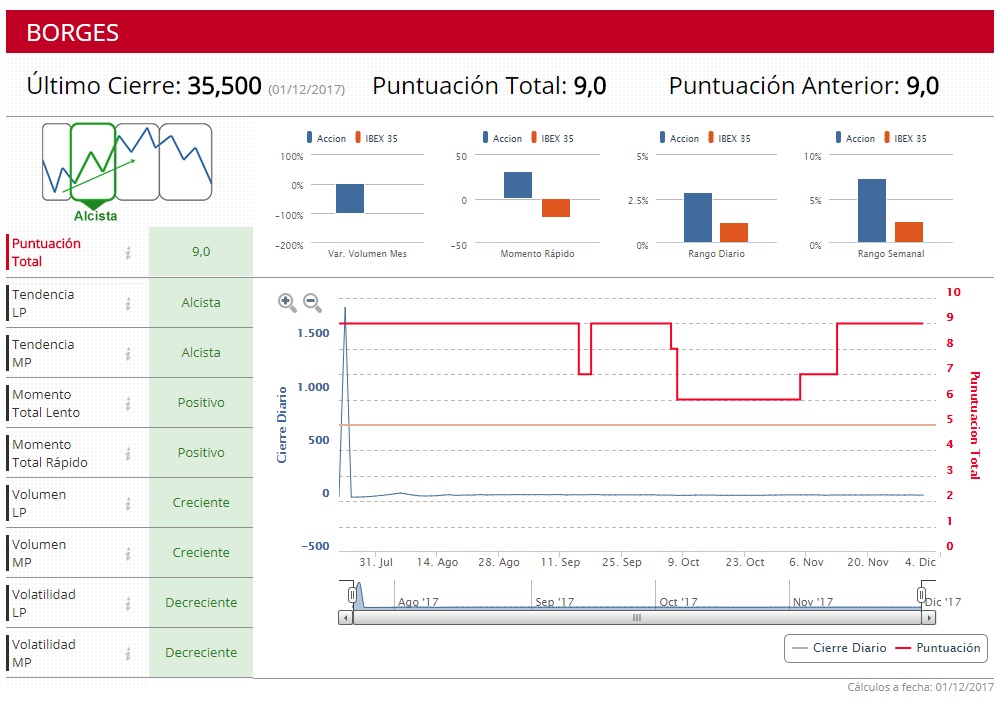The width and height of the screenshot is (999, 701).
Task: Show info for Volumen LP
Action: pyautogui.click(x=128, y=503)
